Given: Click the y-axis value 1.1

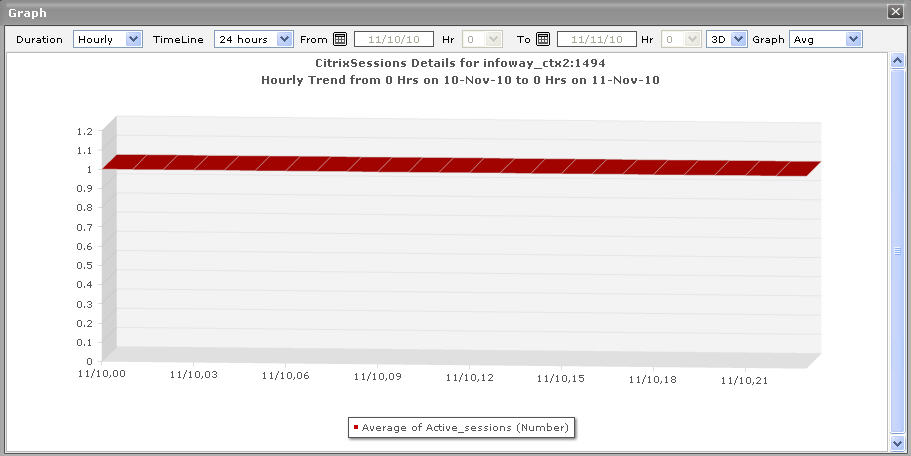Looking at the screenshot, I should coord(84,150).
